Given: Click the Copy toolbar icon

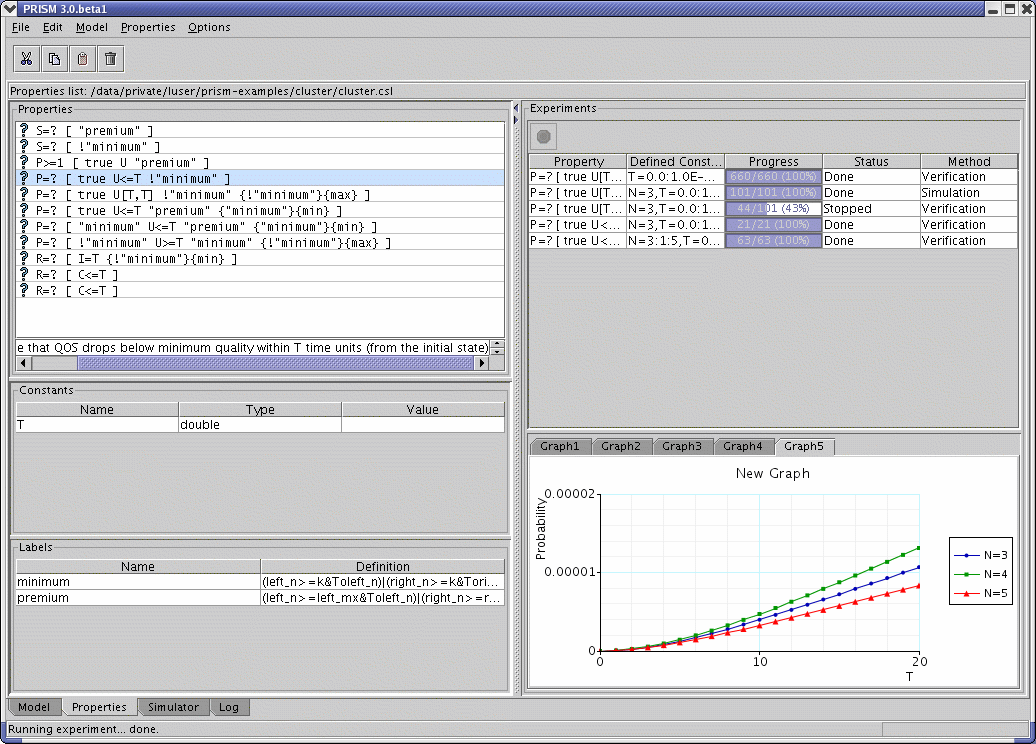Looking at the screenshot, I should (55, 59).
